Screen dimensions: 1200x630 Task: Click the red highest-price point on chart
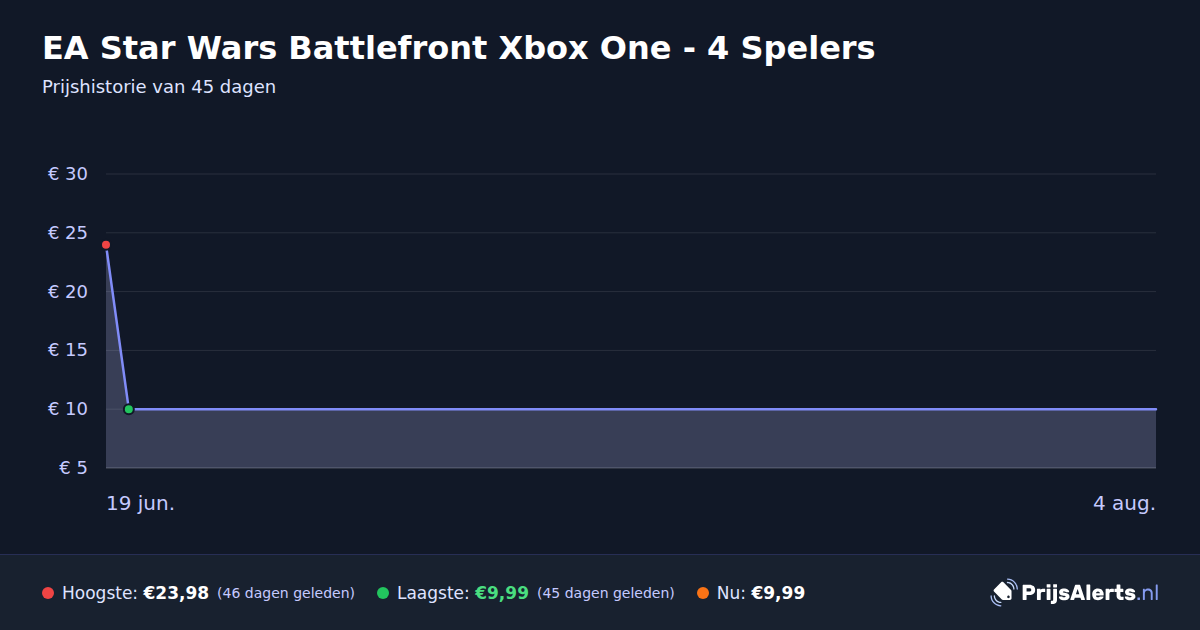pos(106,245)
